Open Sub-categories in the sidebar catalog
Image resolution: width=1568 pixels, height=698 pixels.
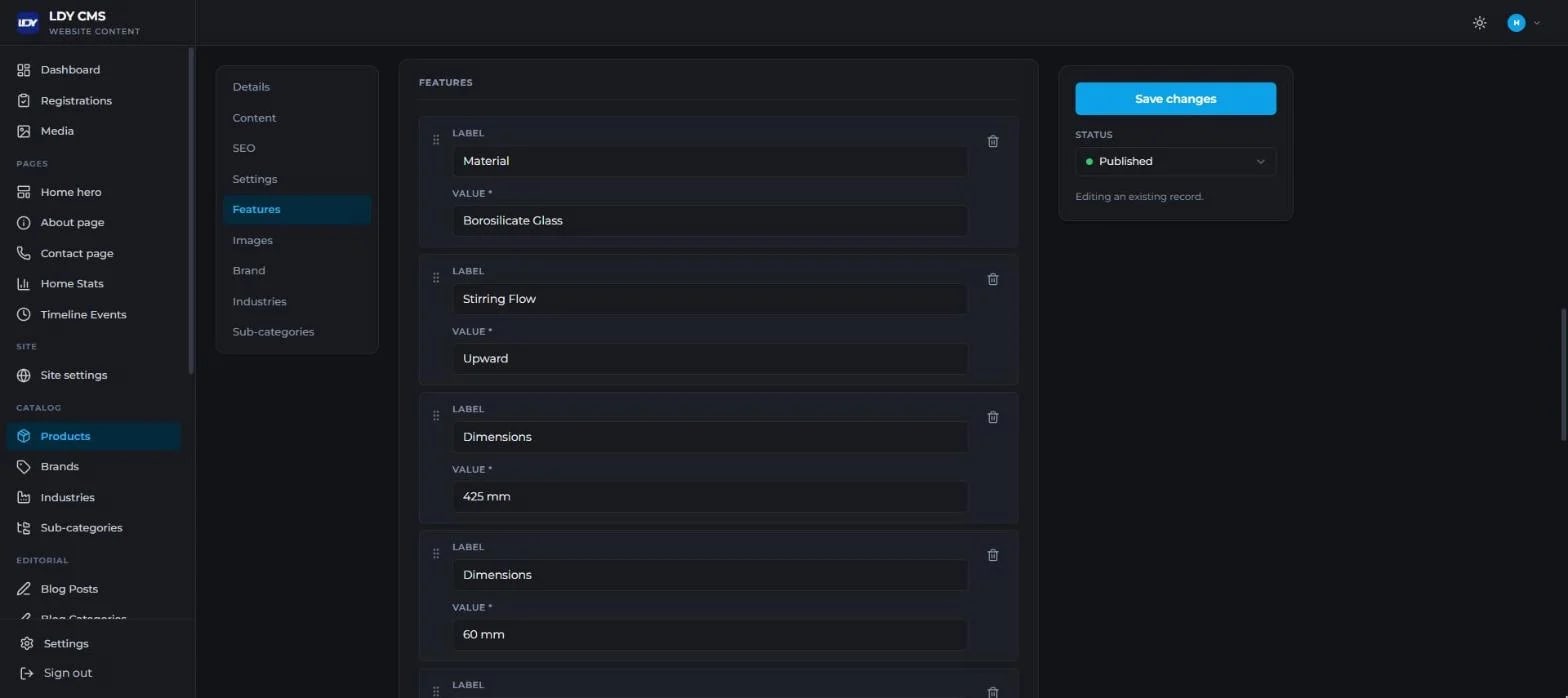pyautogui.click(x=94, y=528)
